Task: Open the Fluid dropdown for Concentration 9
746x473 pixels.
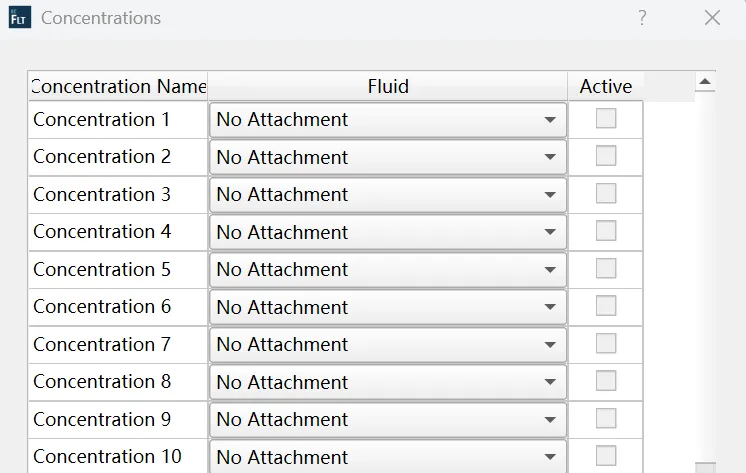Action: tap(387, 419)
